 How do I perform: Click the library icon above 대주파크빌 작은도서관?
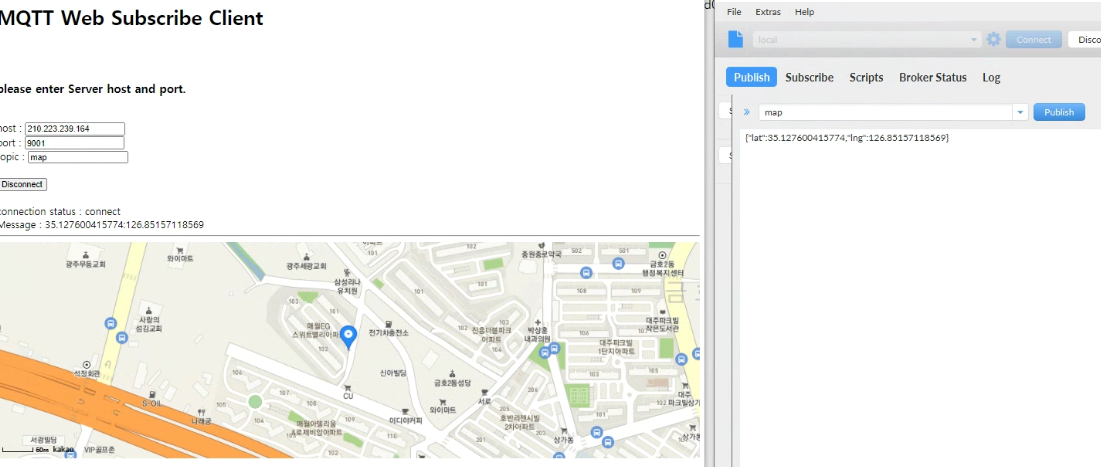pos(662,311)
